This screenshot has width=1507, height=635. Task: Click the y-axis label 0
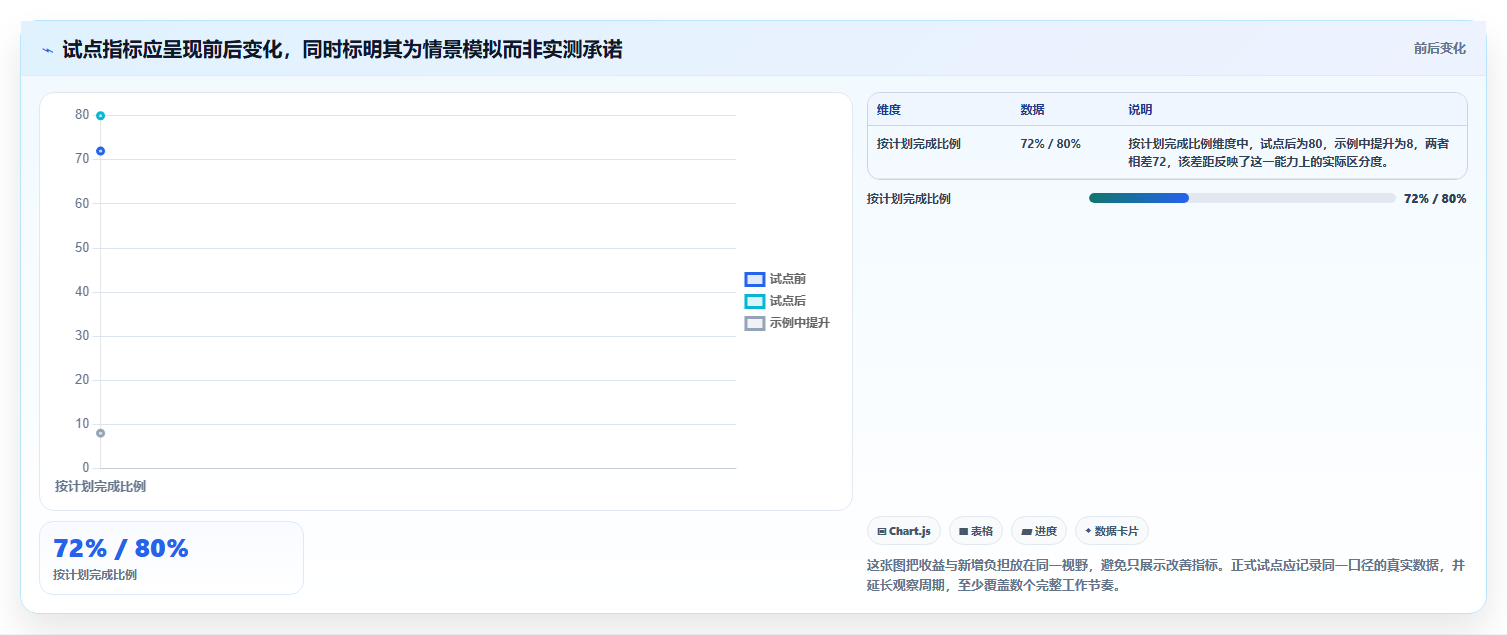[x=86, y=468]
